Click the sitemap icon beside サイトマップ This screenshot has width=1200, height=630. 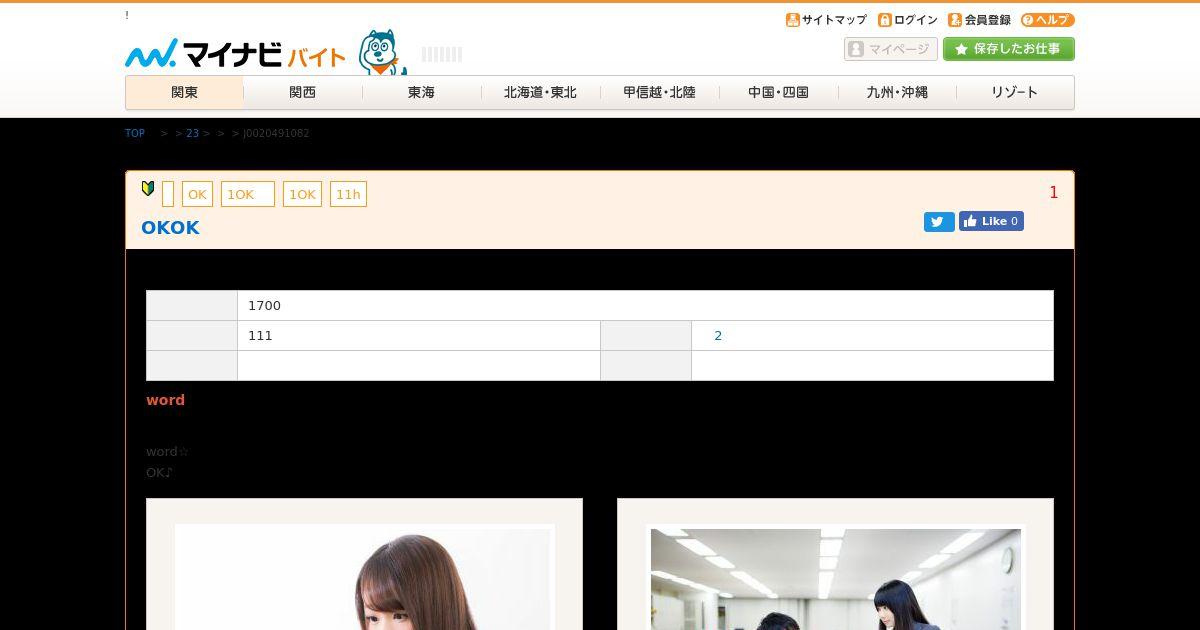pos(793,20)
